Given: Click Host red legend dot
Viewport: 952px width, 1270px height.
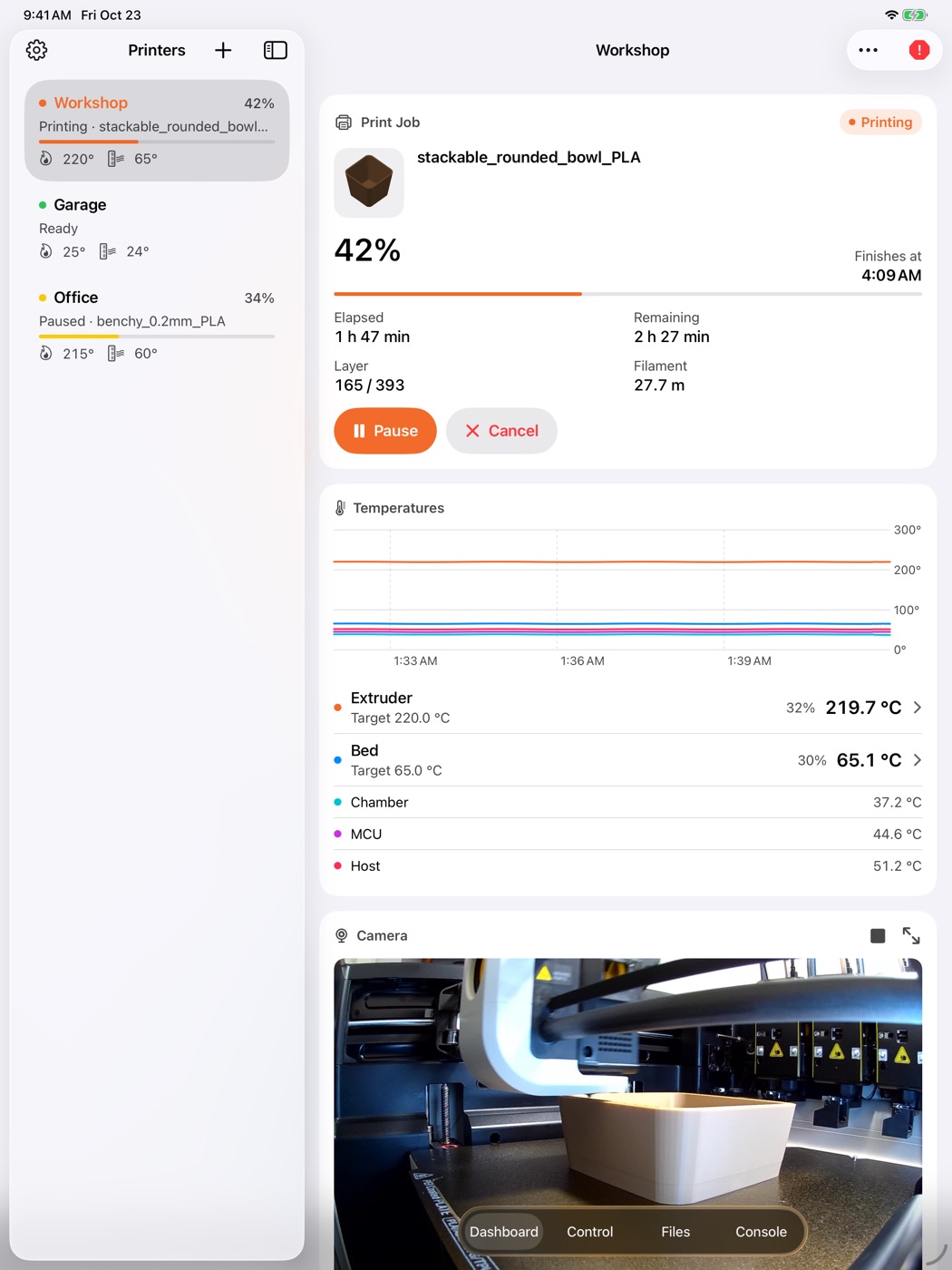Looking at the screenshot, I should [338, 866].
